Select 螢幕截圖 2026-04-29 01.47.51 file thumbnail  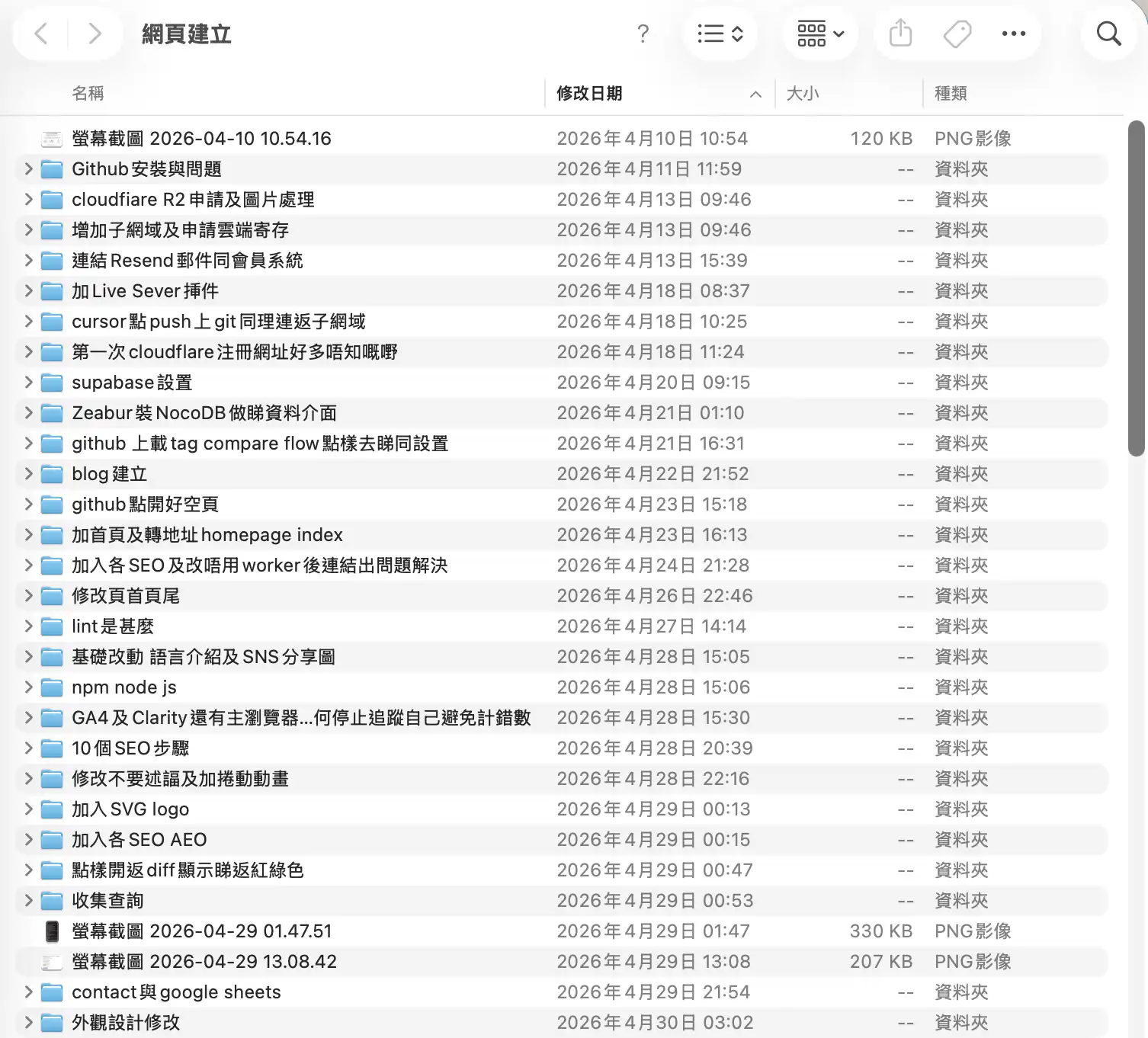click(x=52, y=931)
